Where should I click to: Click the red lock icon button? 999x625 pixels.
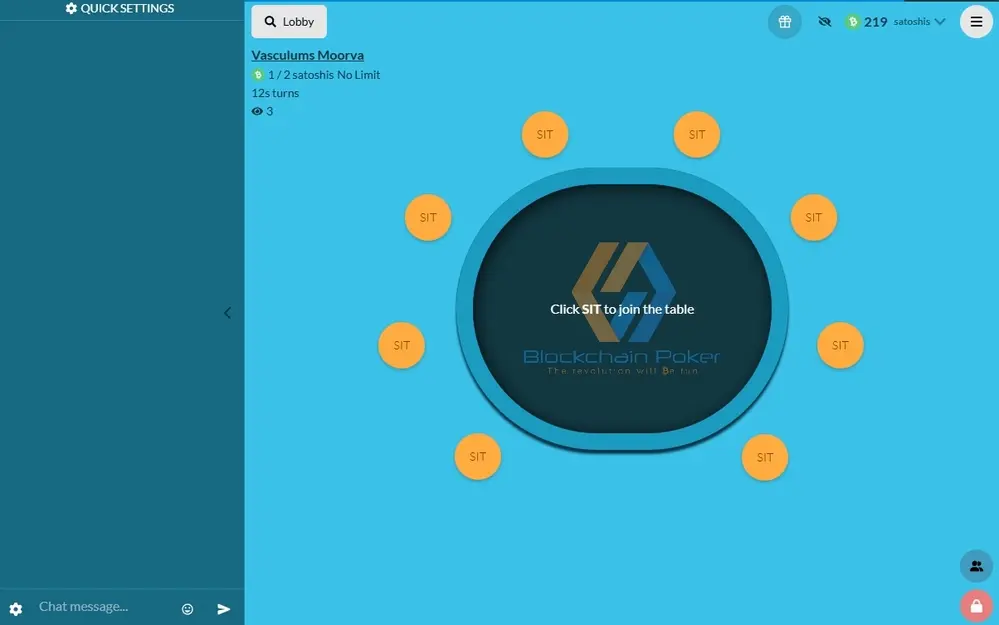coord(976,606)
